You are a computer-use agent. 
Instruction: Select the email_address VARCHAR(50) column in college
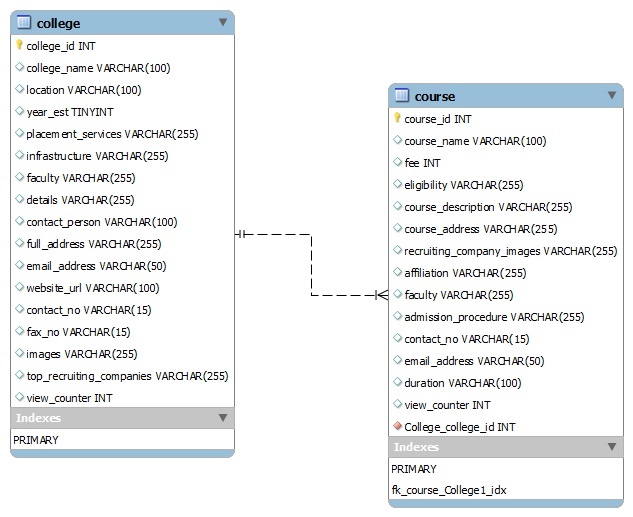tap(96, 266)
